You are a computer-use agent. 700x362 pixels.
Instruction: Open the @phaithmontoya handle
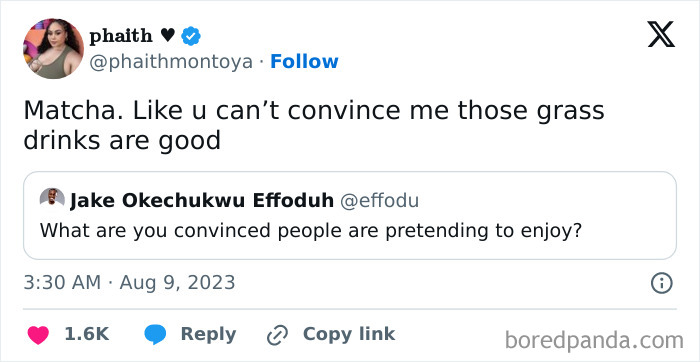point(171,62)
